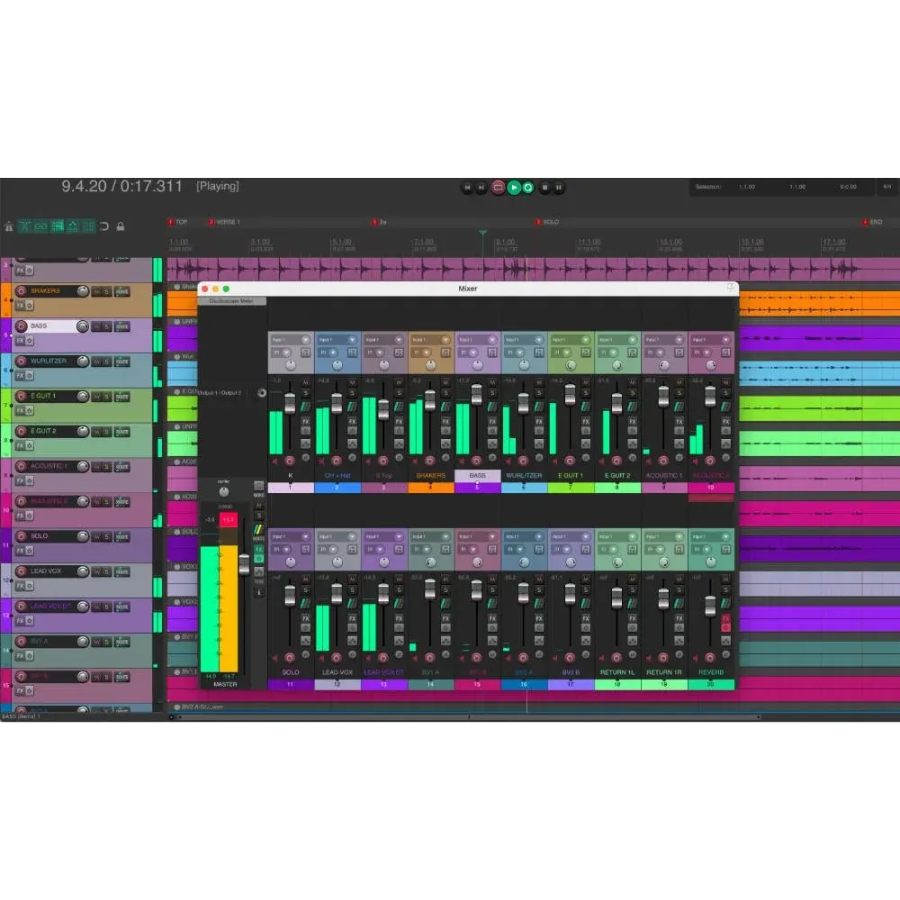Toggle auto-crossfade icon in the toolbar
The width and height of the screenshot is (900, 900).
25,226
